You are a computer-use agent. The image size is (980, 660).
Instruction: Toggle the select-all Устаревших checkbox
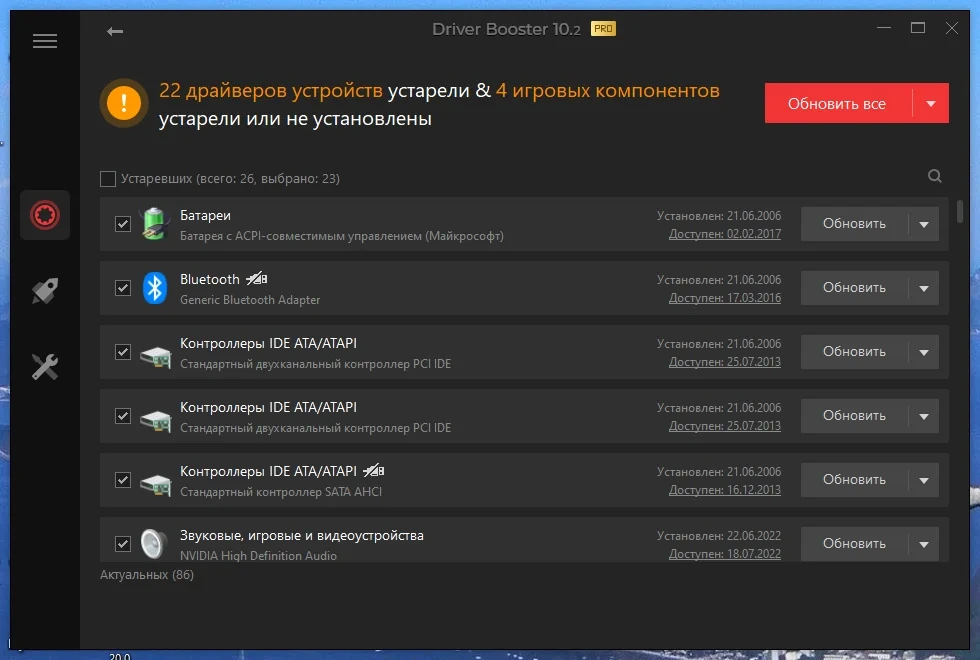pos(108,179)
